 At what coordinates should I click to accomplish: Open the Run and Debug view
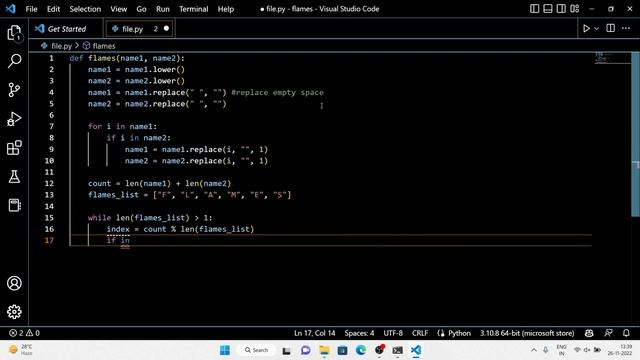(x=14, y=119)
